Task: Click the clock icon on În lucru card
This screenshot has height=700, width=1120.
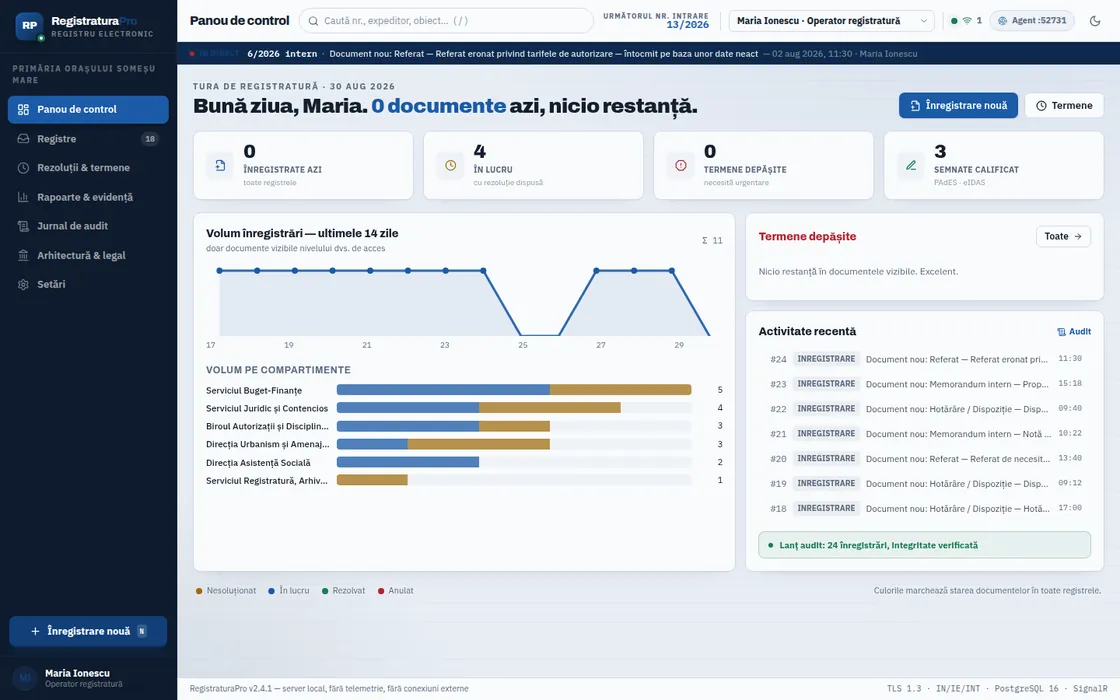Action: point(450,166)
